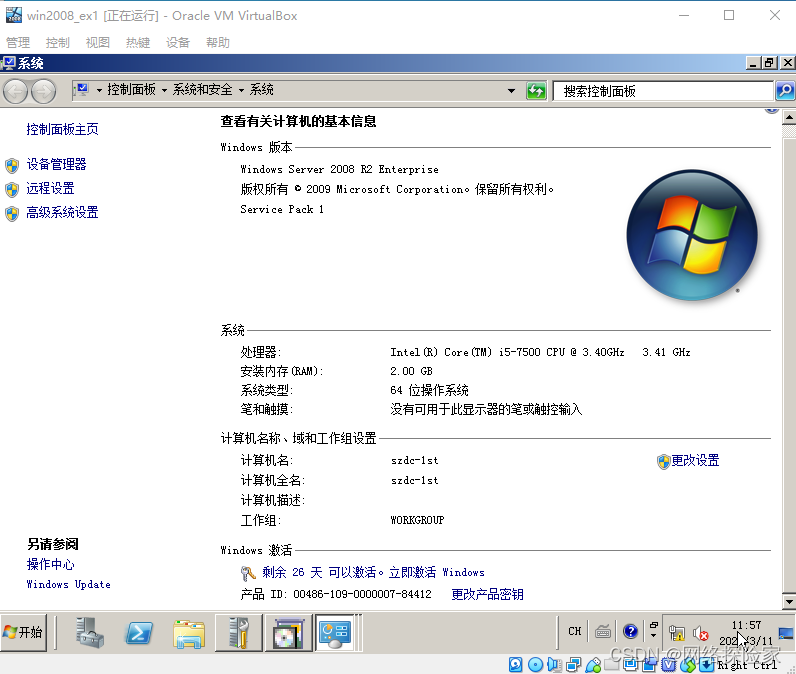Click the 控制面板 breadcrumb

(131, 90)
